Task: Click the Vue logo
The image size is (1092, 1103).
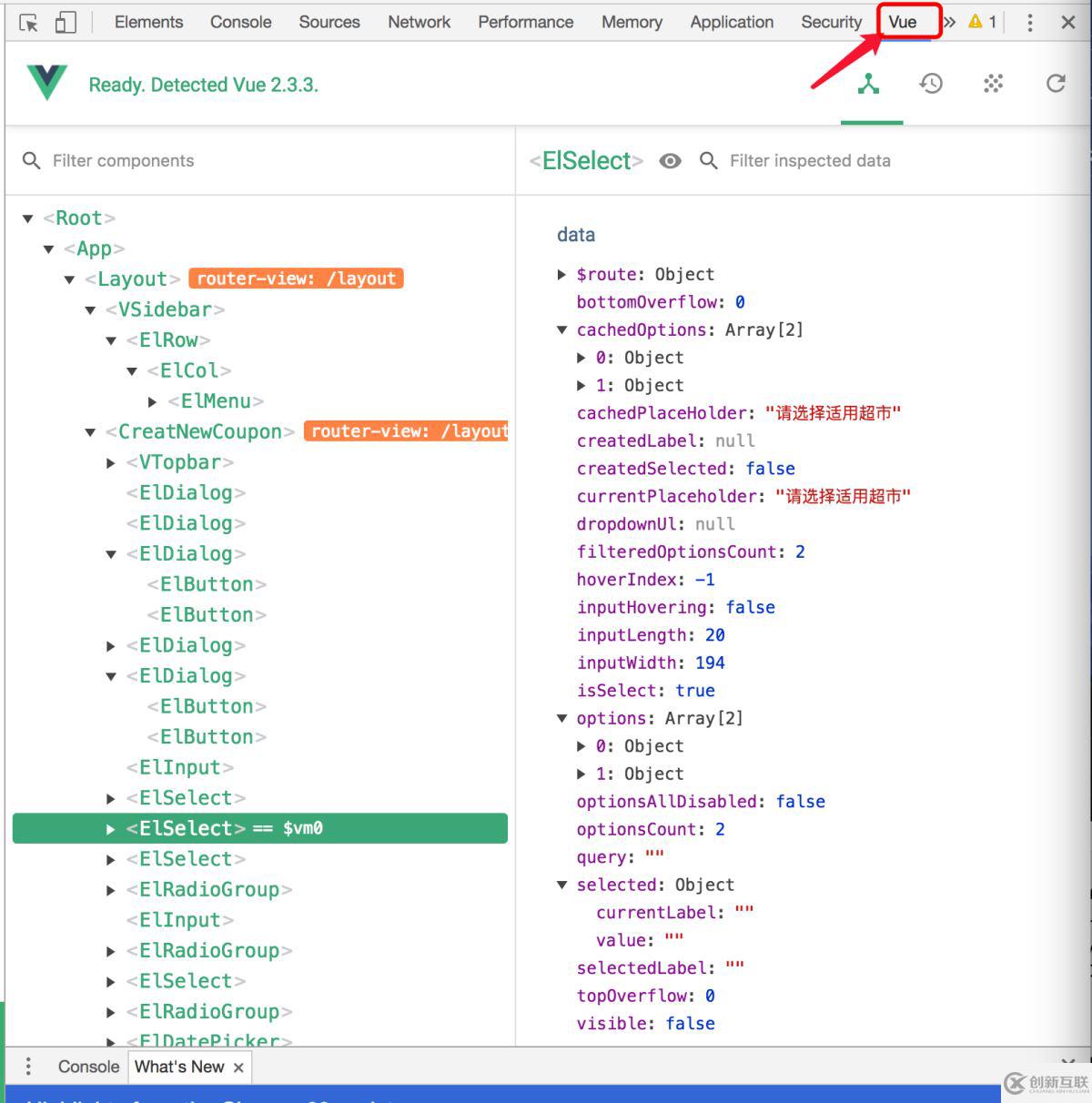Action: tap(46, 83)
